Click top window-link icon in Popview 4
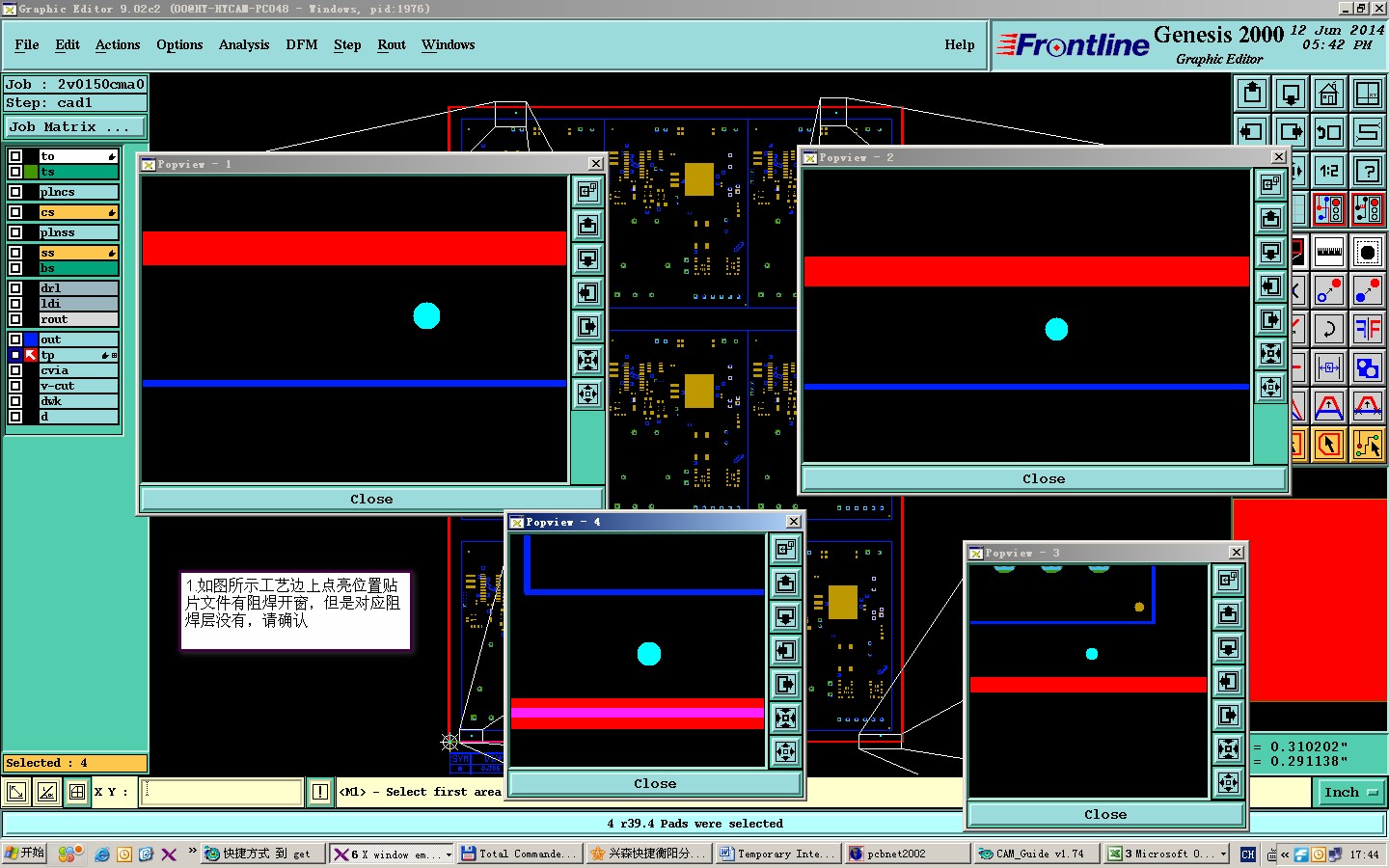The width and height of the screenshot is (1389, 868). click(x=785, y=549)
